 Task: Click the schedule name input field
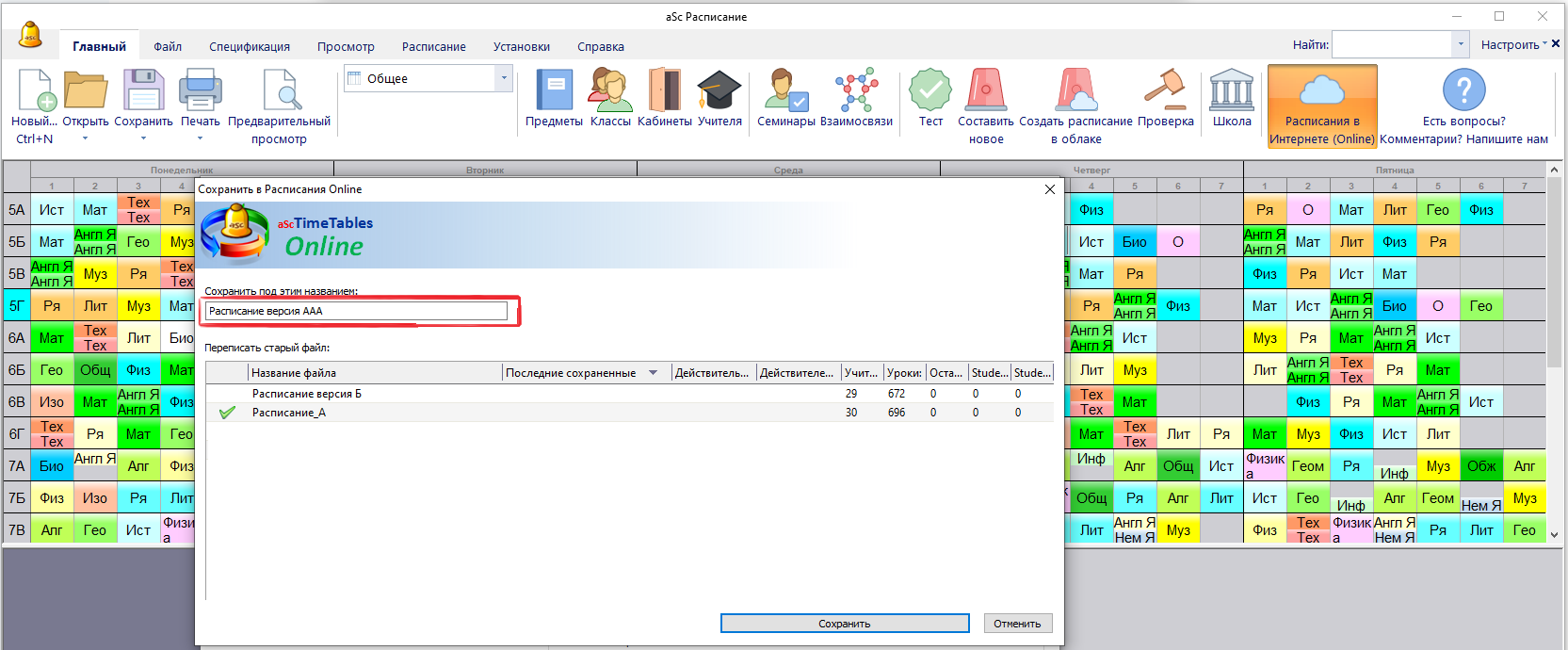(x=356, y=311)
